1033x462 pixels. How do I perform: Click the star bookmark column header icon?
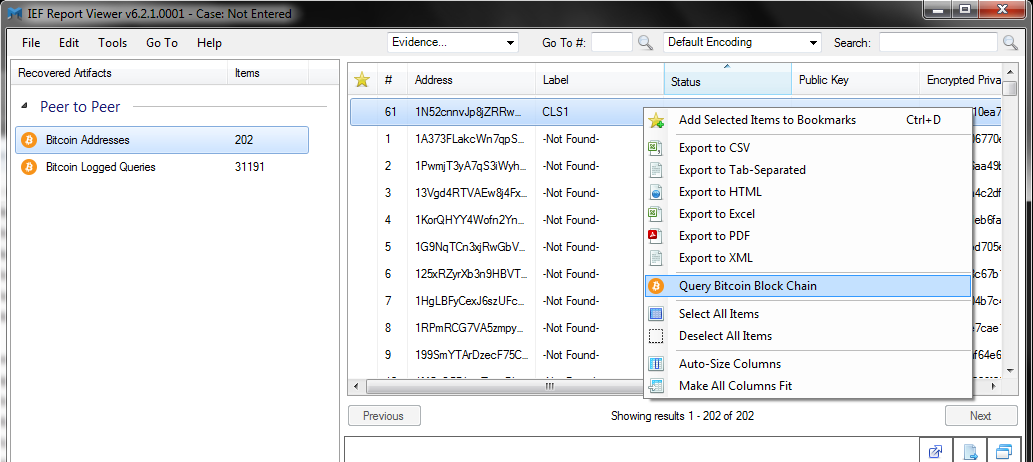pos(362,80)
